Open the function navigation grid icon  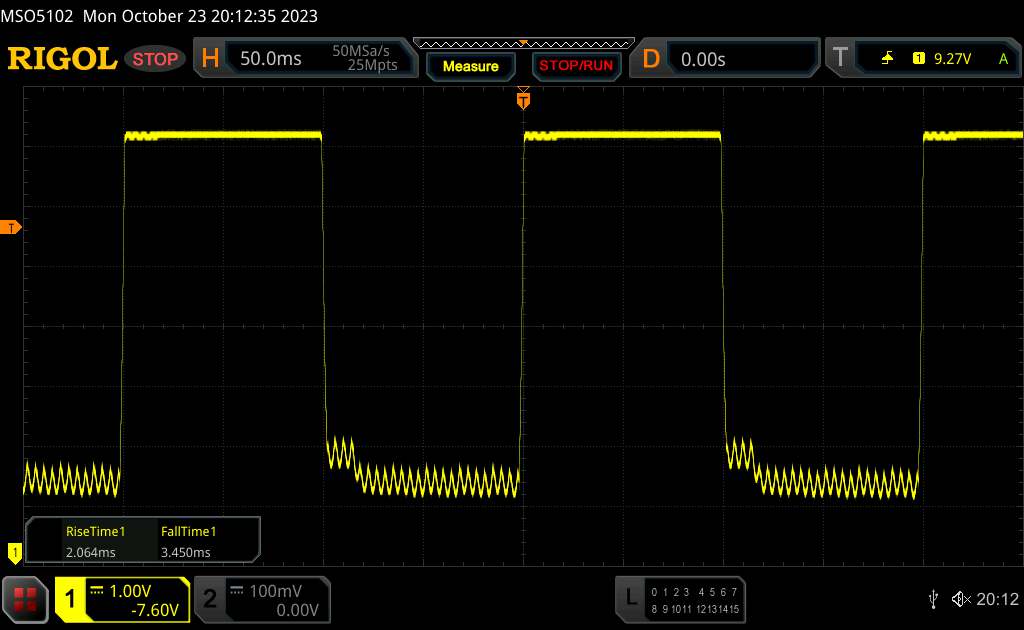(x=25, y=599)
